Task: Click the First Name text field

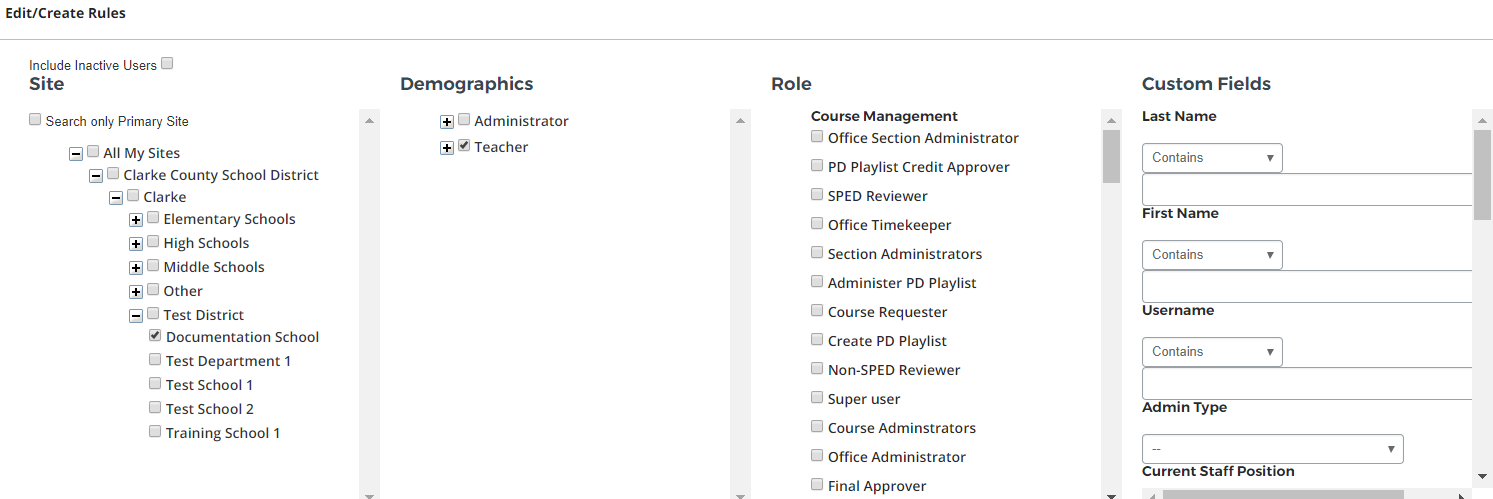Action: tap(1306, 286)
